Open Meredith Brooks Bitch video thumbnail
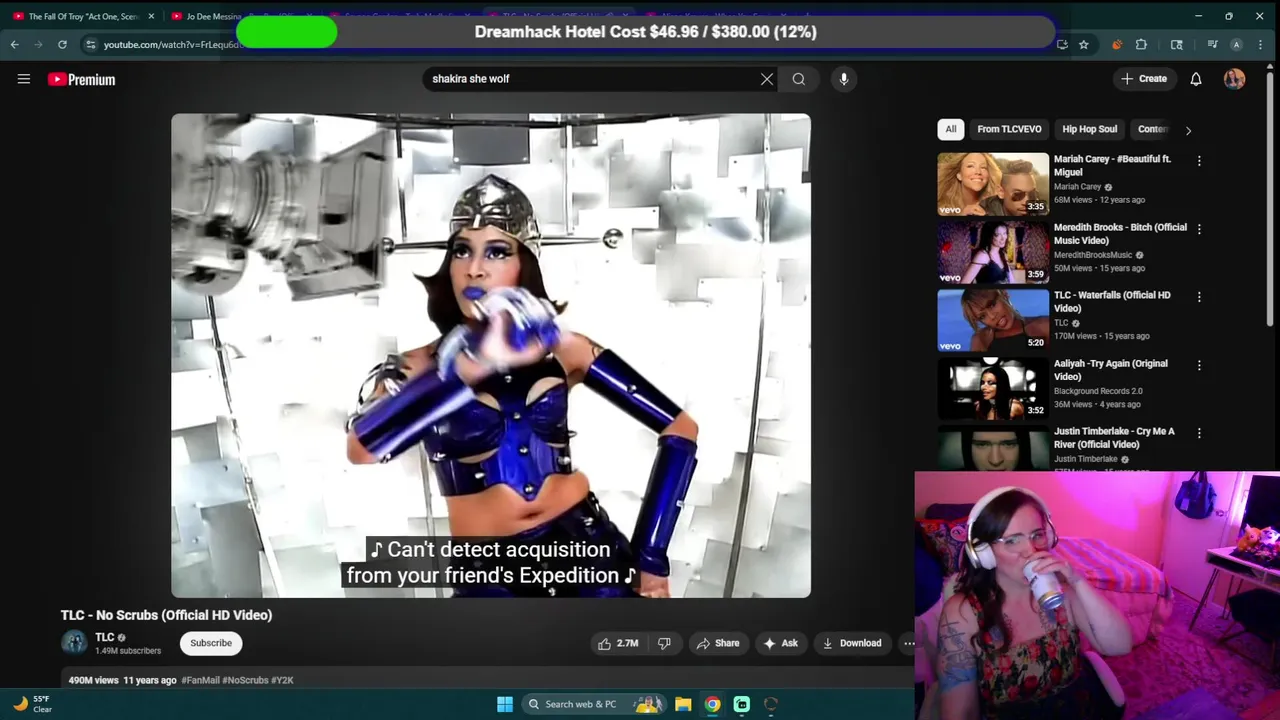The width and height of the screenshot is (1280, 720). 993,252
